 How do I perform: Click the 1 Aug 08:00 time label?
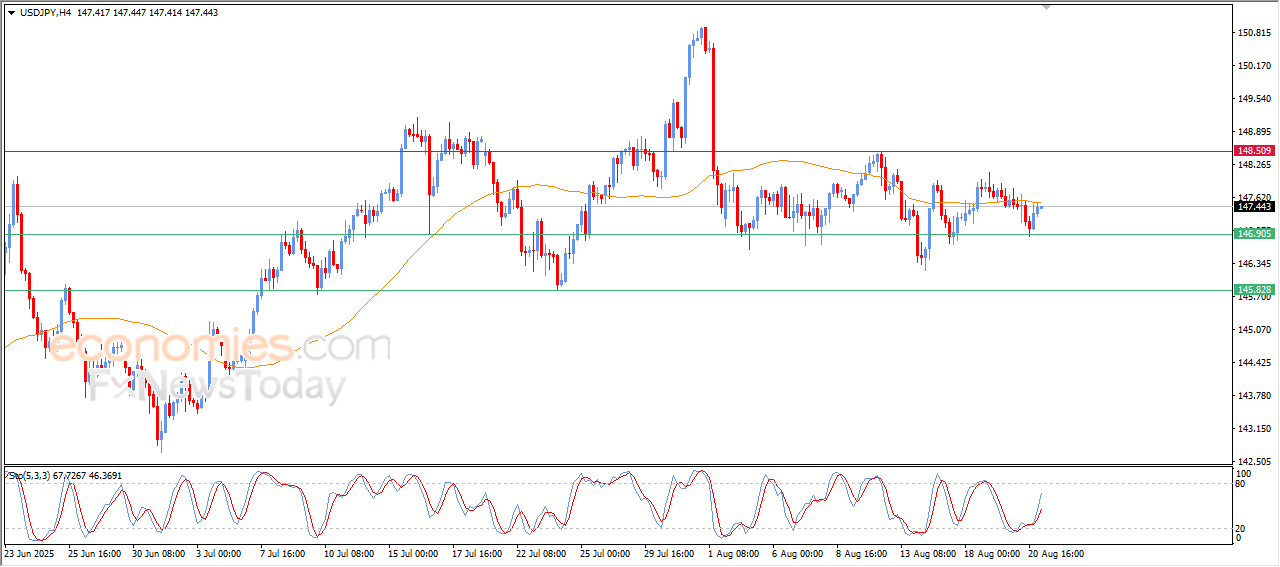click(735, 553)
